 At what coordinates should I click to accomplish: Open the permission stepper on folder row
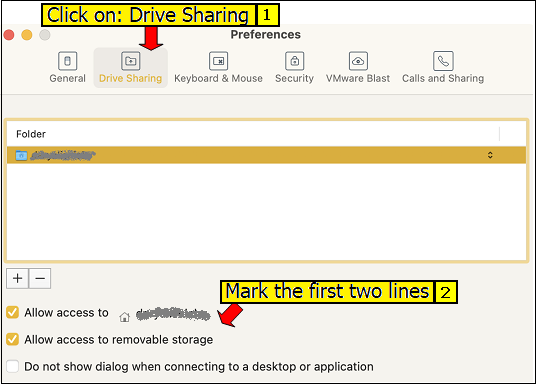click(490, 155)
